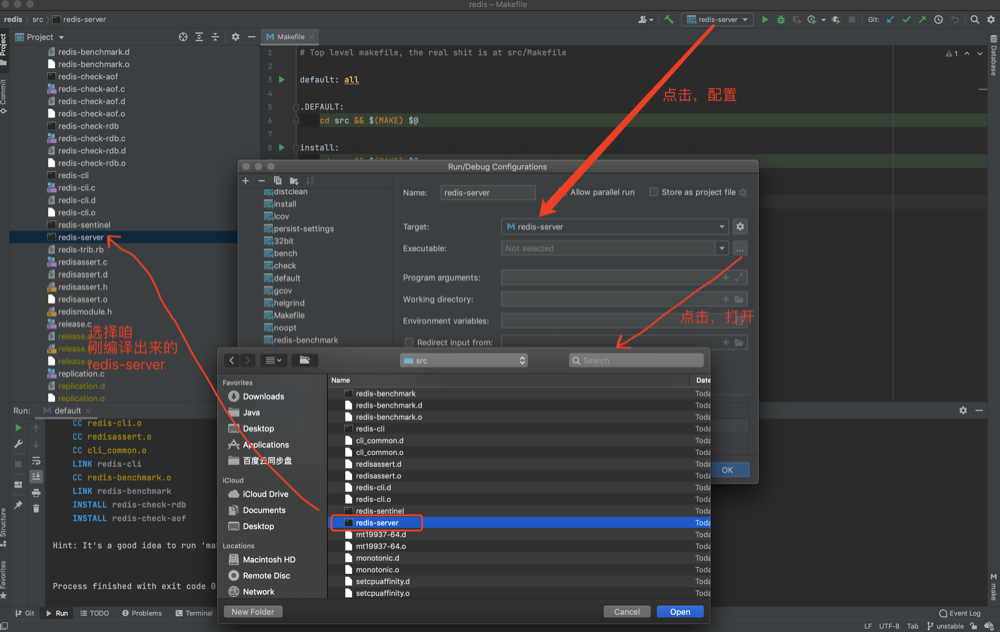The image size is (1000, 632).
Task: Open the Search Everywhere magnifier icon
Action: pyautogui.click(x=974, y=20)
